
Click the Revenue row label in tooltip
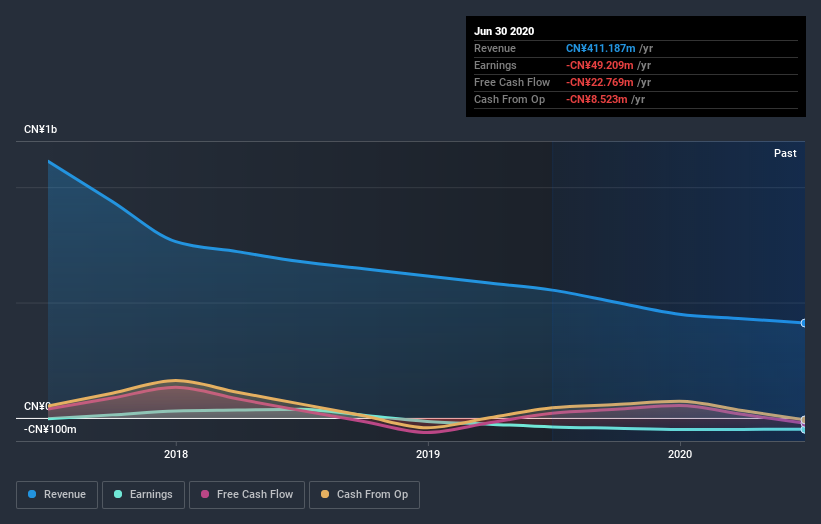point(495,48)
